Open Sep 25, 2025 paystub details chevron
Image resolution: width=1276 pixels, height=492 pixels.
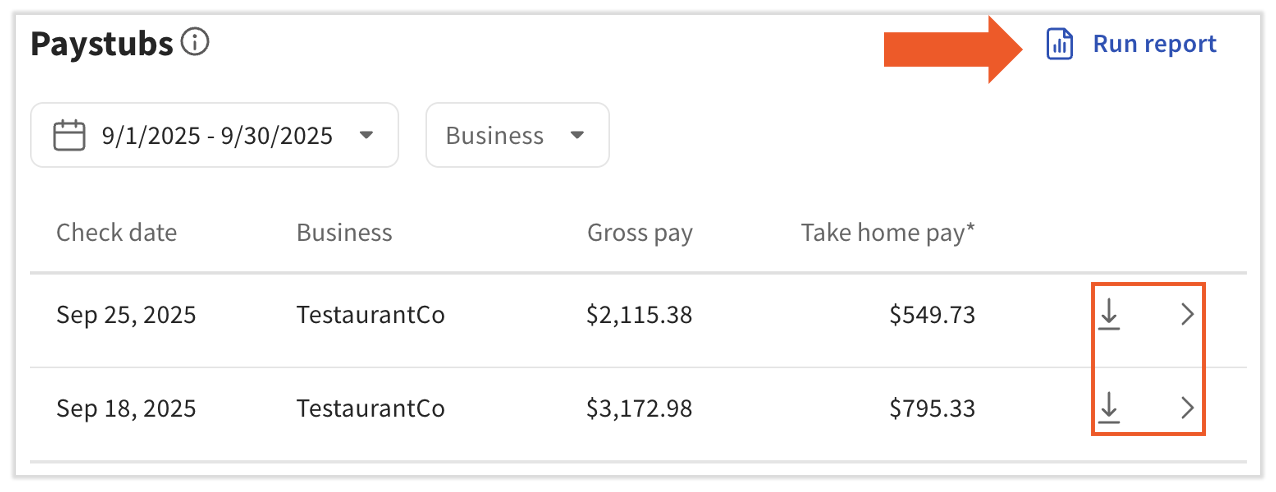1187,315
